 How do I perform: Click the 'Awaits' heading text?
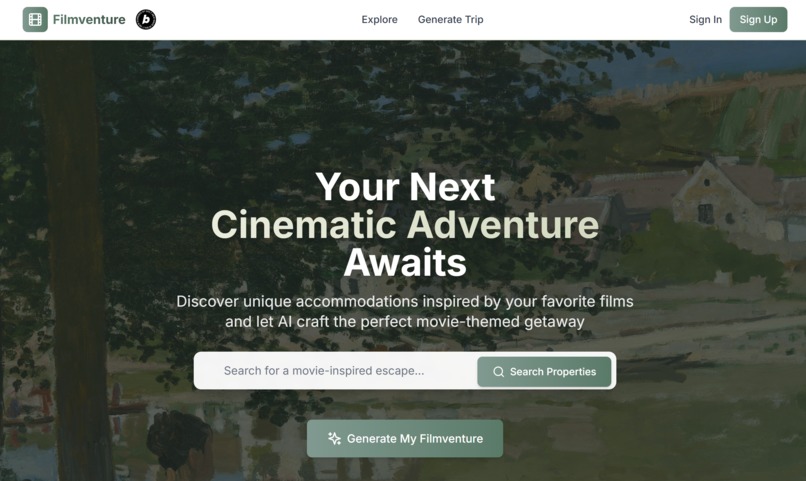pos(405,263)
